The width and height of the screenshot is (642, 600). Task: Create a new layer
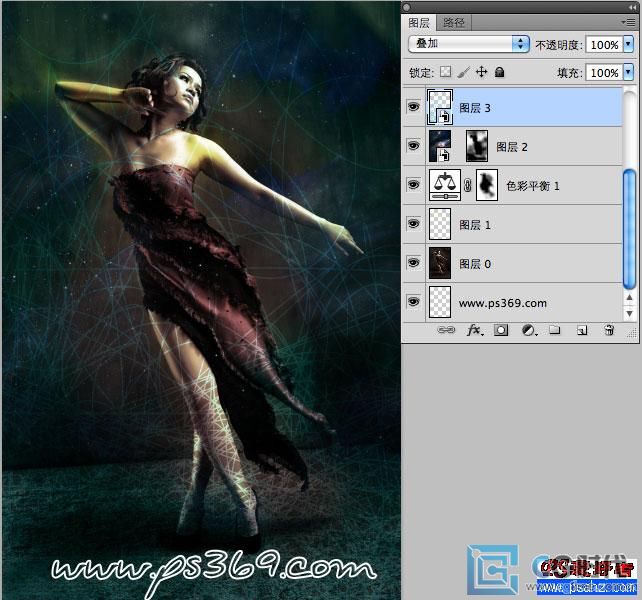click(582, 330)
